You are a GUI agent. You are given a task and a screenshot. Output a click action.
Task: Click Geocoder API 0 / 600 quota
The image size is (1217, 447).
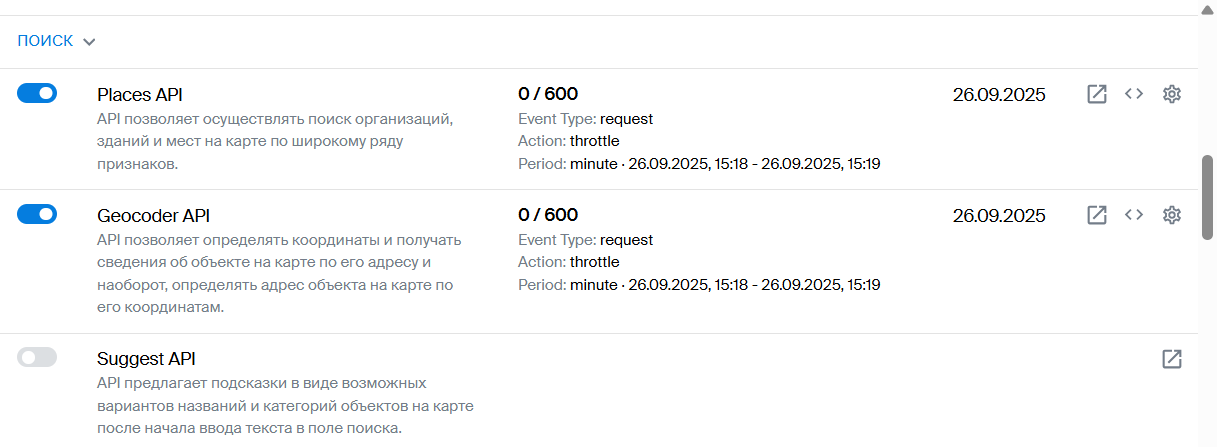(x=548, y=215)
